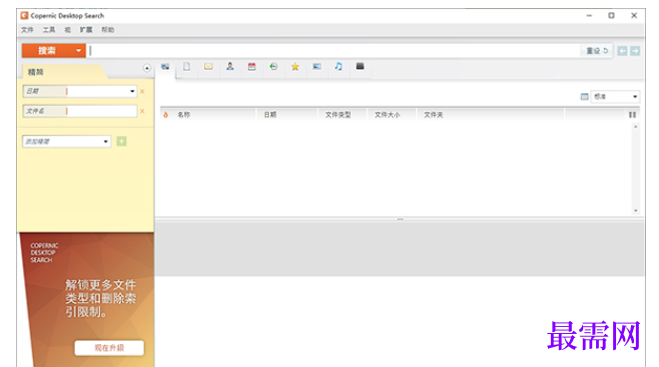Open the 扩展 menu
Screen dimensions: 659x367
click(86, 30)
